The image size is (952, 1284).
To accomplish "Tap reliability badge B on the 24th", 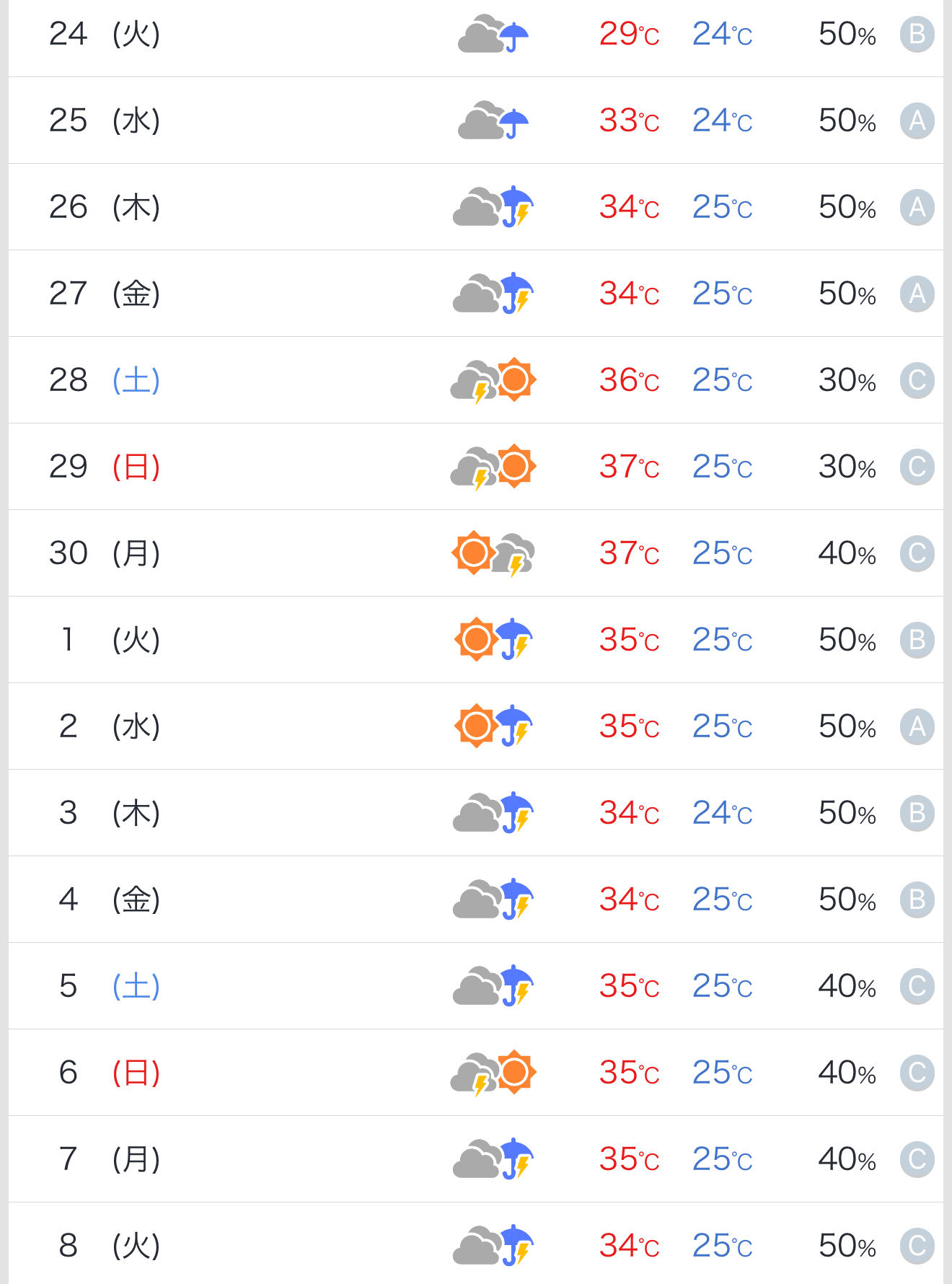I will point(917,34).
